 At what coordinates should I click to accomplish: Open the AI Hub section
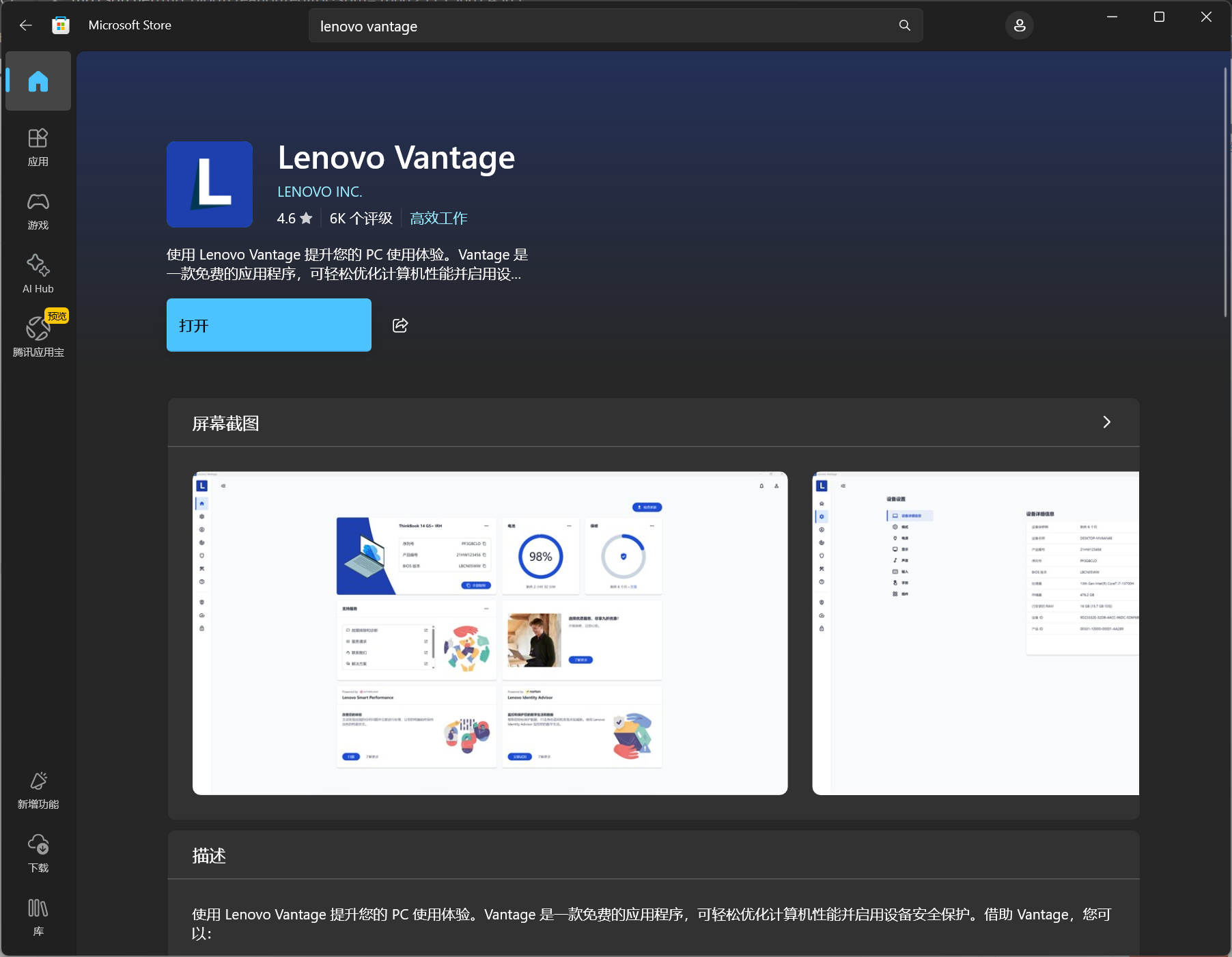pos(38,275)
